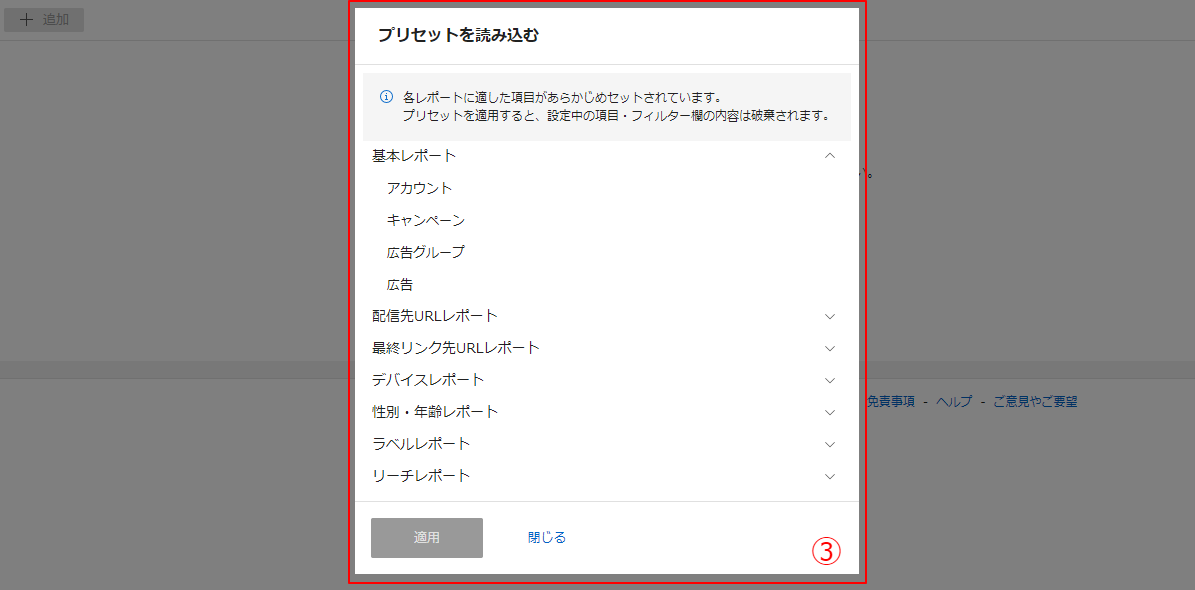Viewport: 1195px width, 590px height.
Task: Expand the ラベルレポート chevron
Action: [830, 444]
